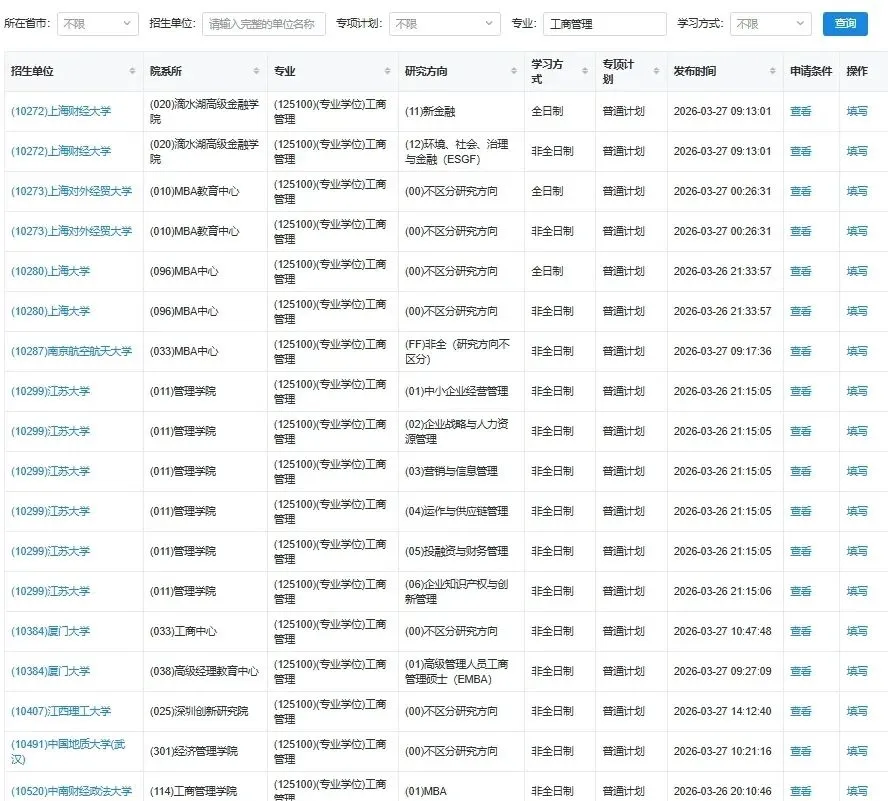The image size is (888, 801).
Task: Select the (020)滴水湖高级金融学院 cell in 新金融 row
Action: 204,111
